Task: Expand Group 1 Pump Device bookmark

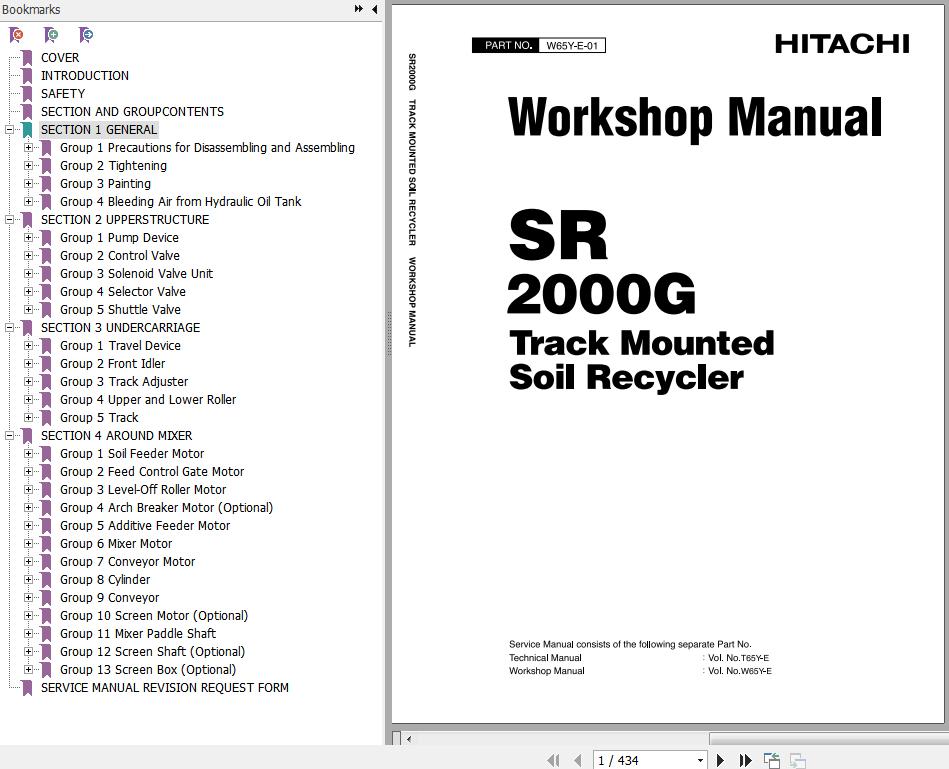Action: [x=28, y=238]
